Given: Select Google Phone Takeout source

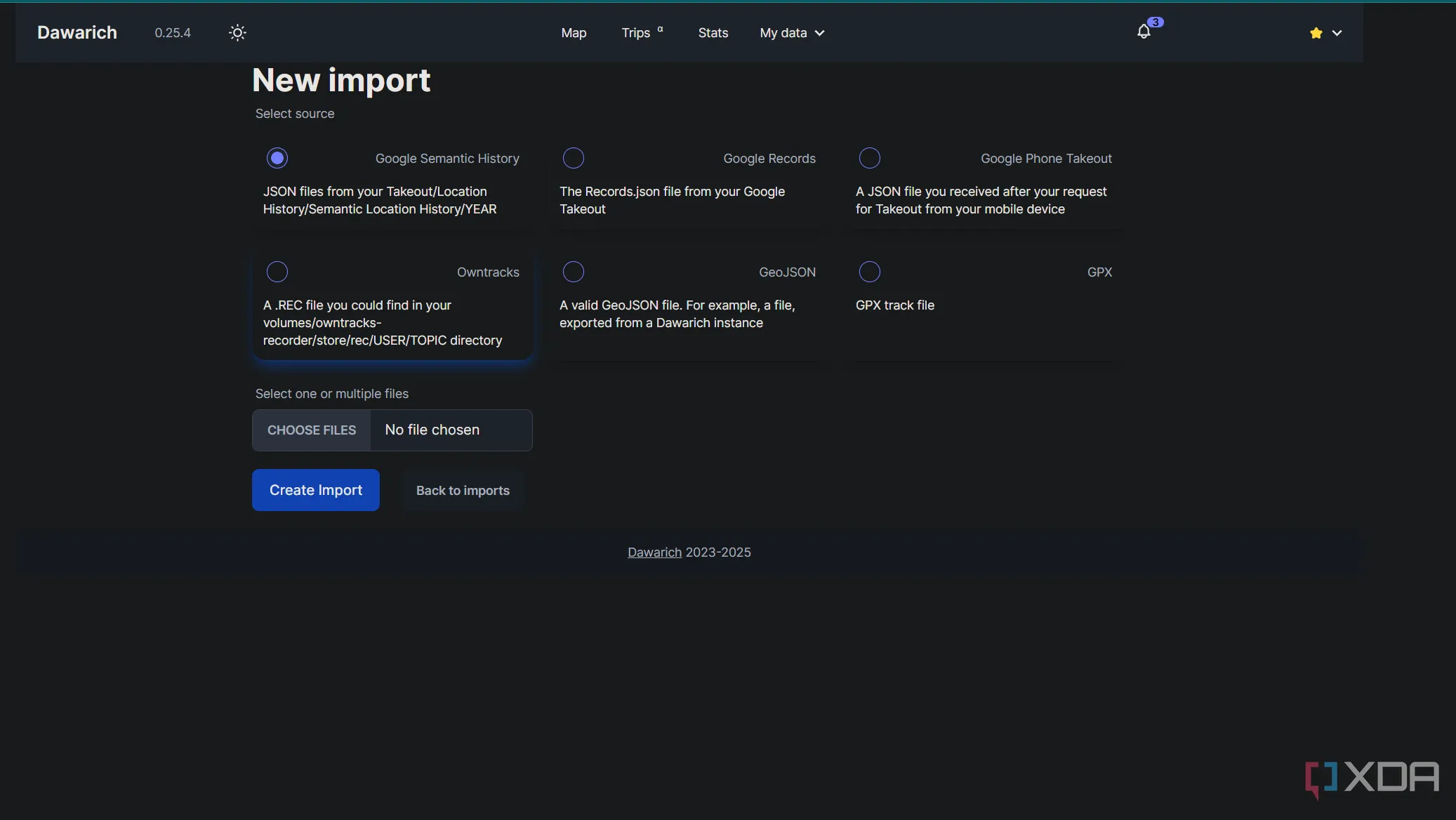Looking at the screenshot, I should (870, 158).
